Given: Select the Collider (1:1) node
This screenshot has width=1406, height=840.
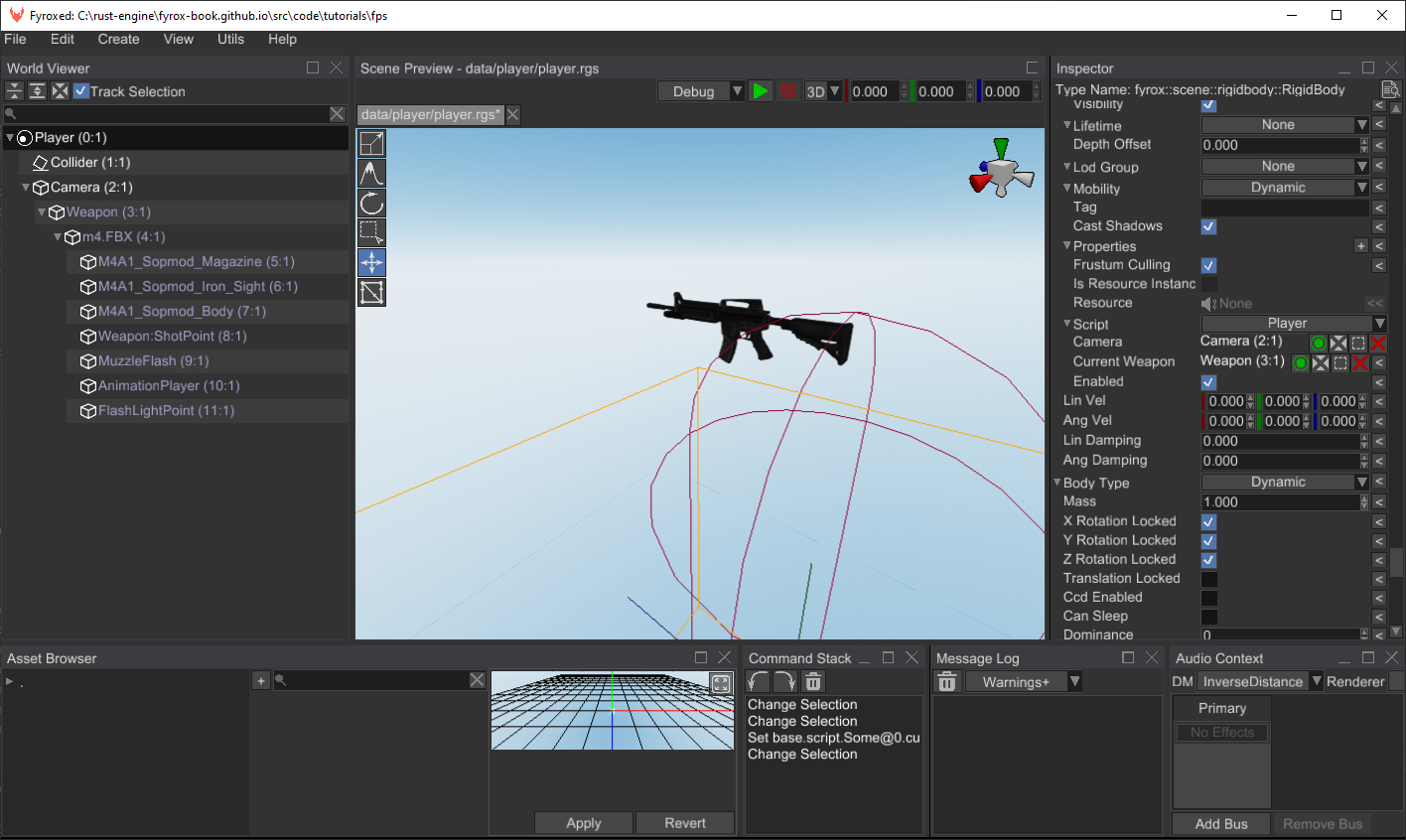Looking at the screenshot, I should pyautogui.click(x=184, y=163).
